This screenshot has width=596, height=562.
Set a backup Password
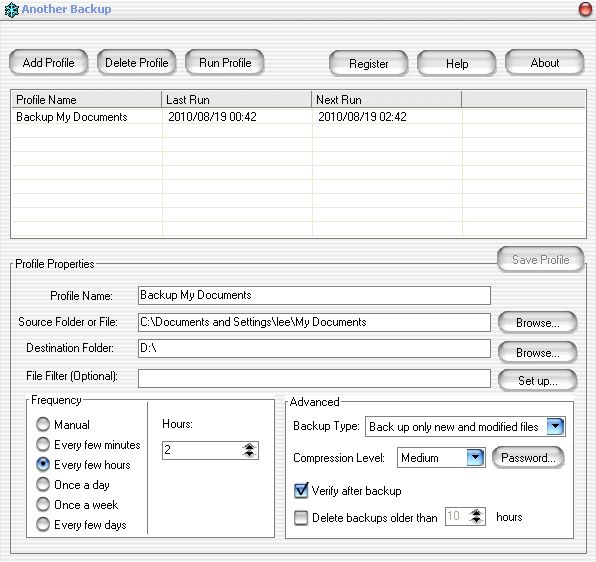[x=528, y=458]
